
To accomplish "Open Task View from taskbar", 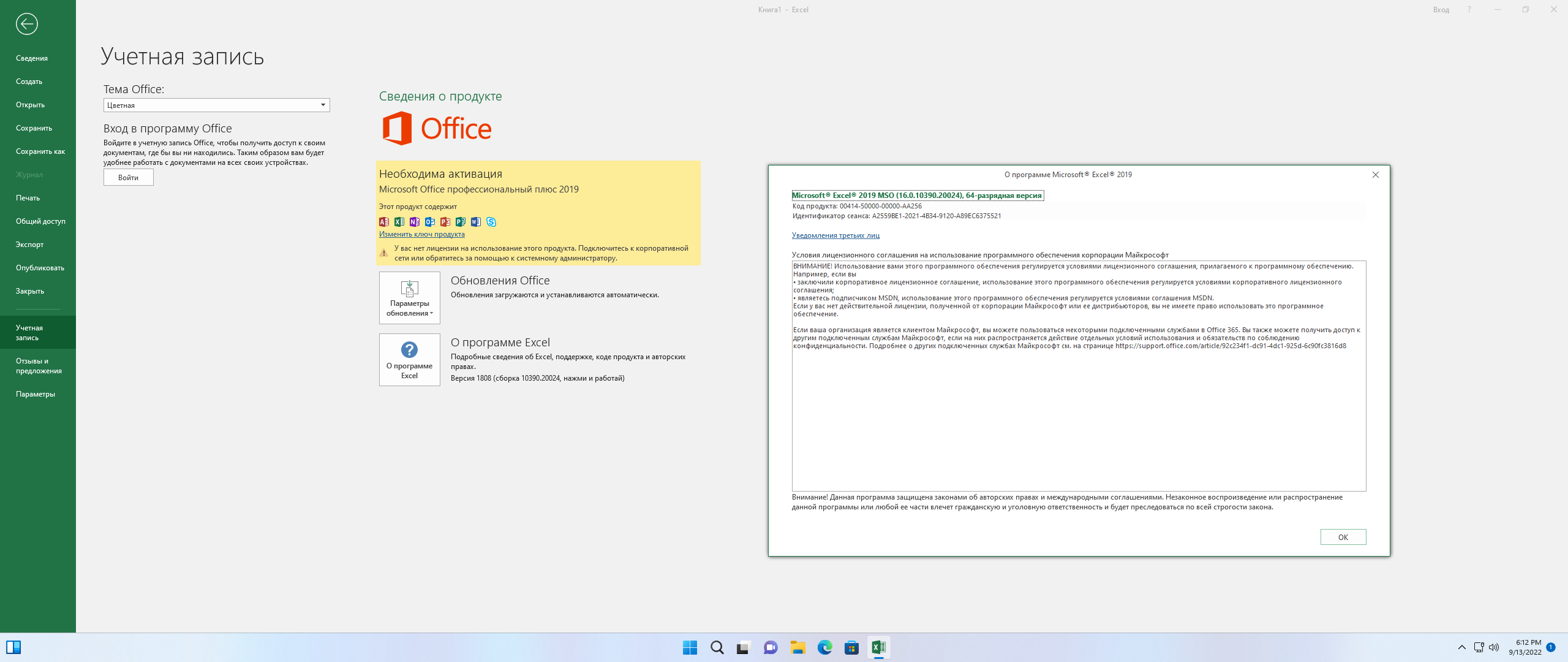I will tap(744, 647).
